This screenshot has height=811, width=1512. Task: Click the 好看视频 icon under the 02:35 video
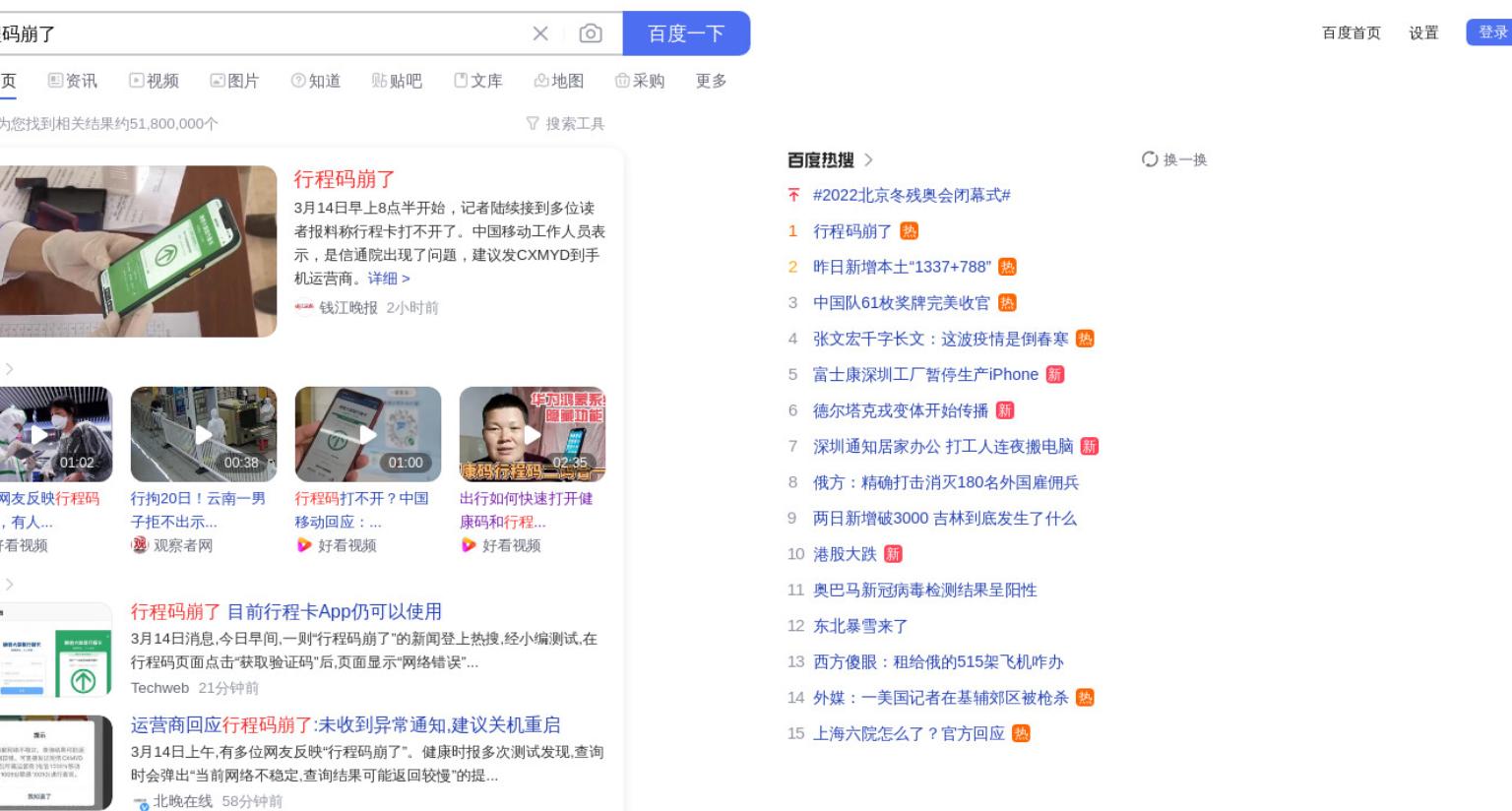tap(469, 544)
